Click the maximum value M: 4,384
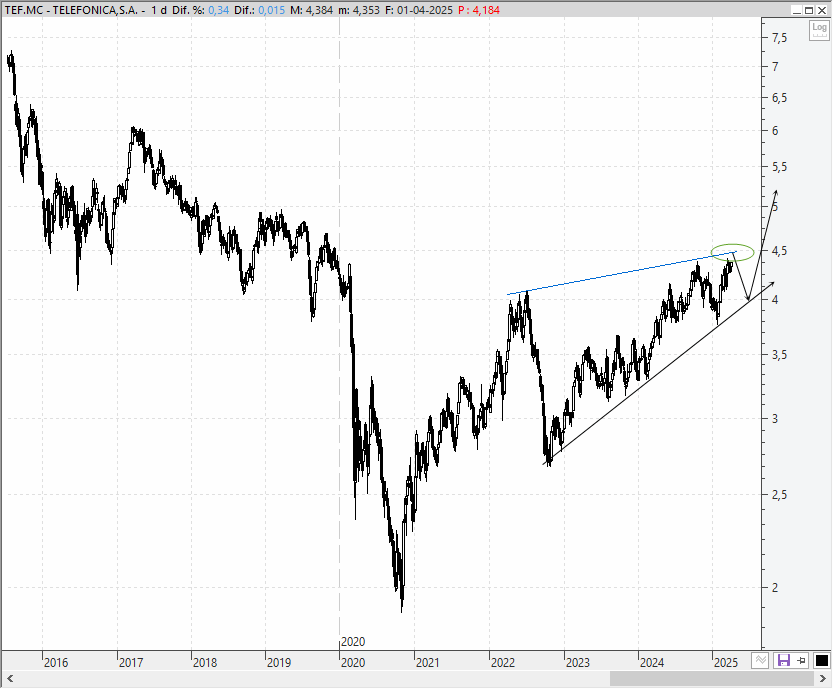The height and width of the screenshot is (689, 833). click(312, 10)
